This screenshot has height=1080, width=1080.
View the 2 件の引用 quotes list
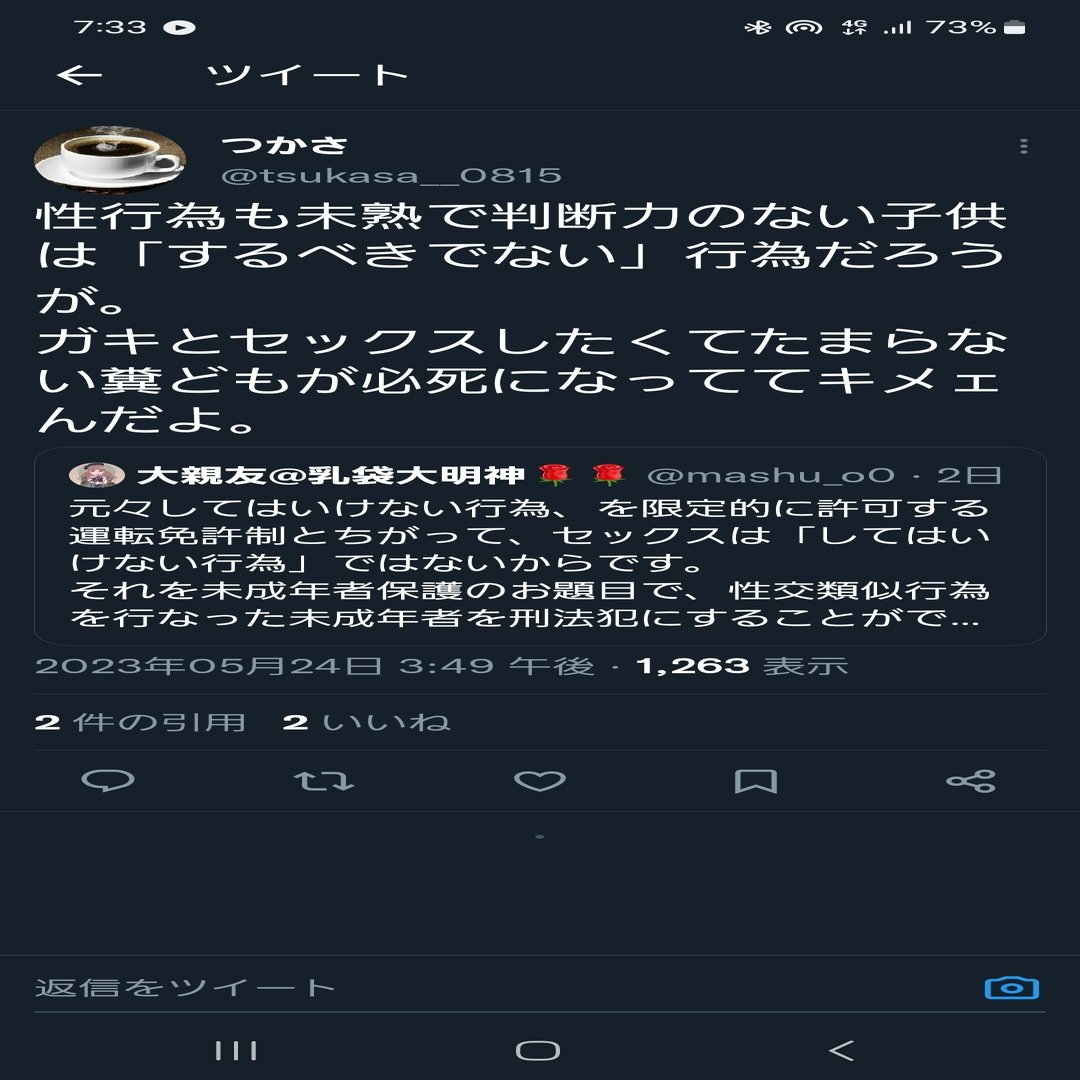141,722
